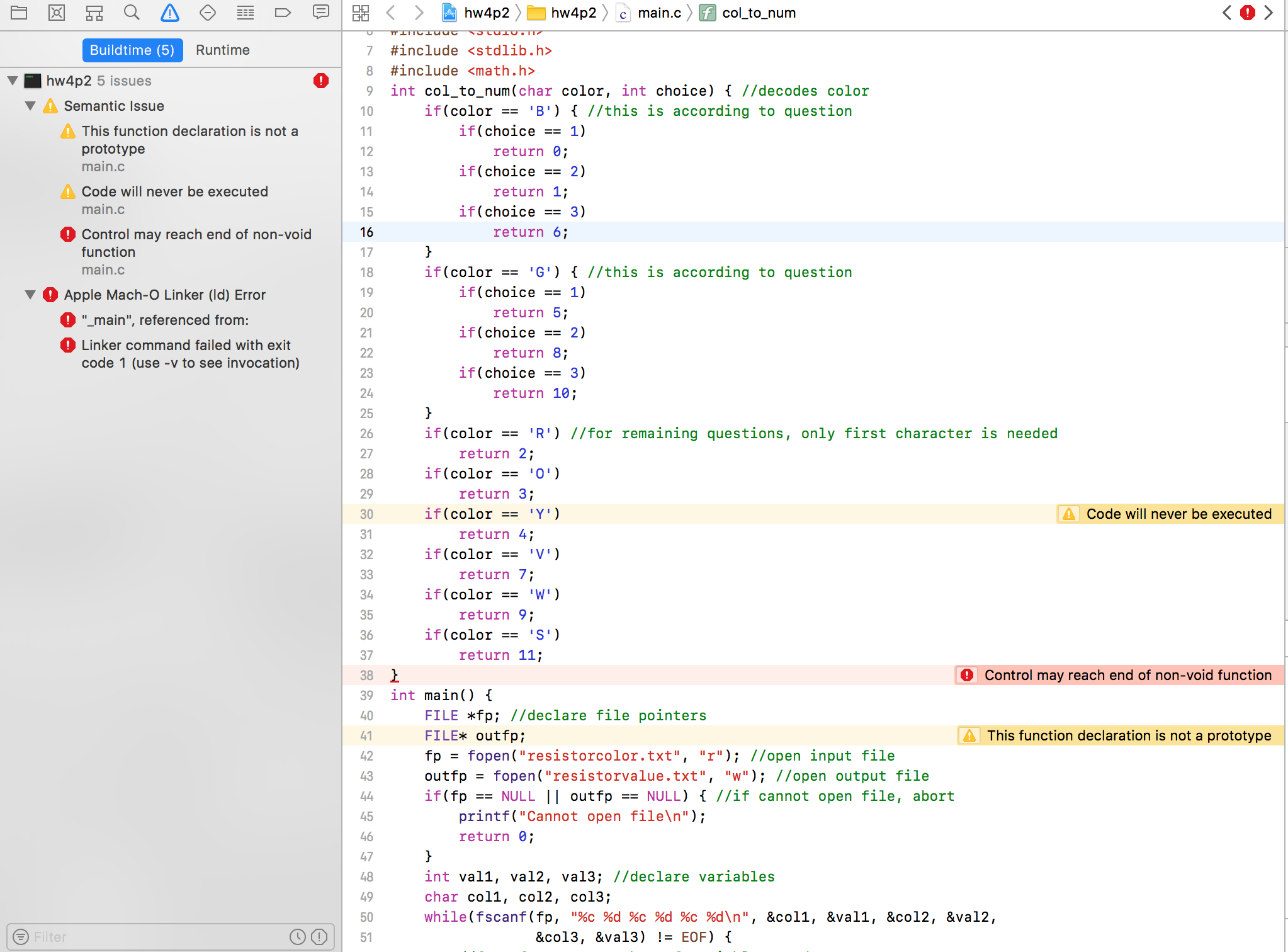
Task: Select 'This function declaration is not a prototype' issue
Action: [190, 149]
